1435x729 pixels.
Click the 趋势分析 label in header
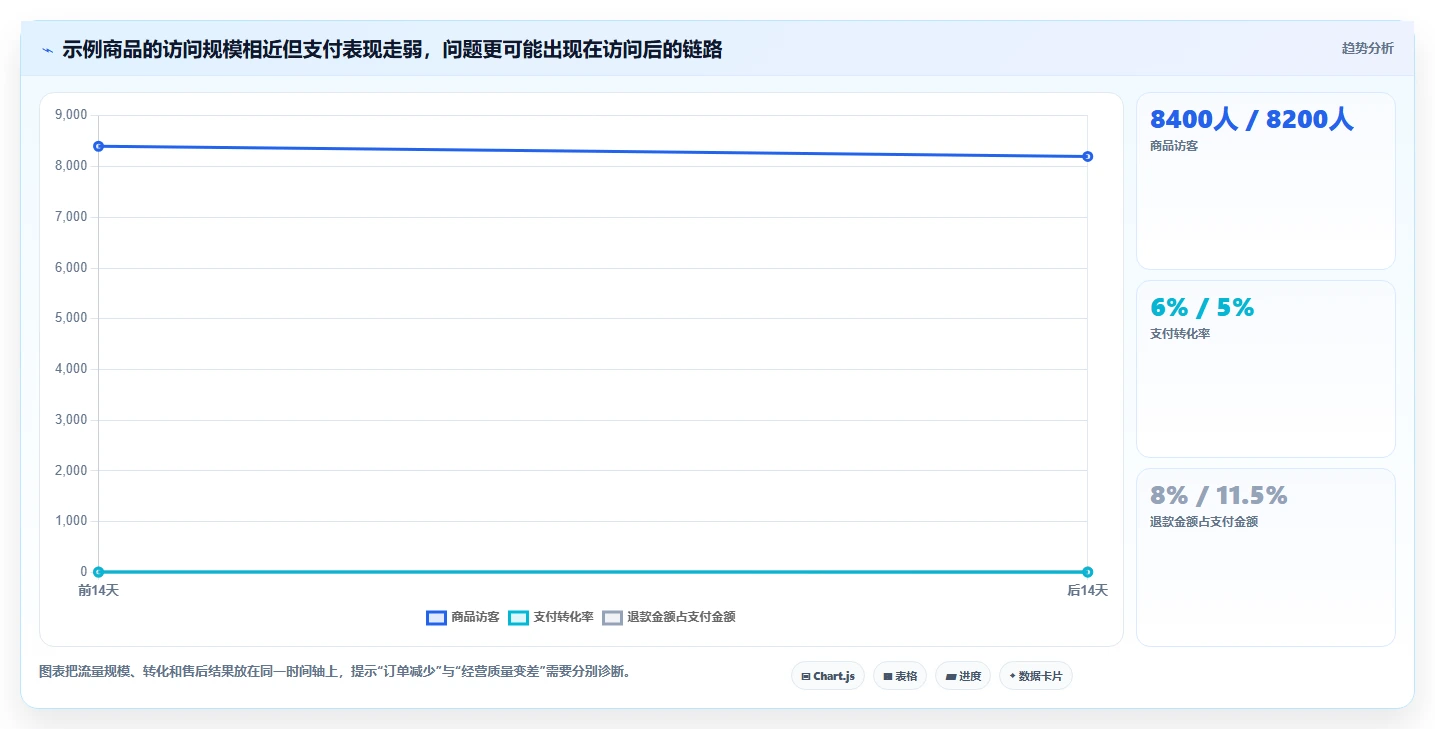pos(1368,48)
